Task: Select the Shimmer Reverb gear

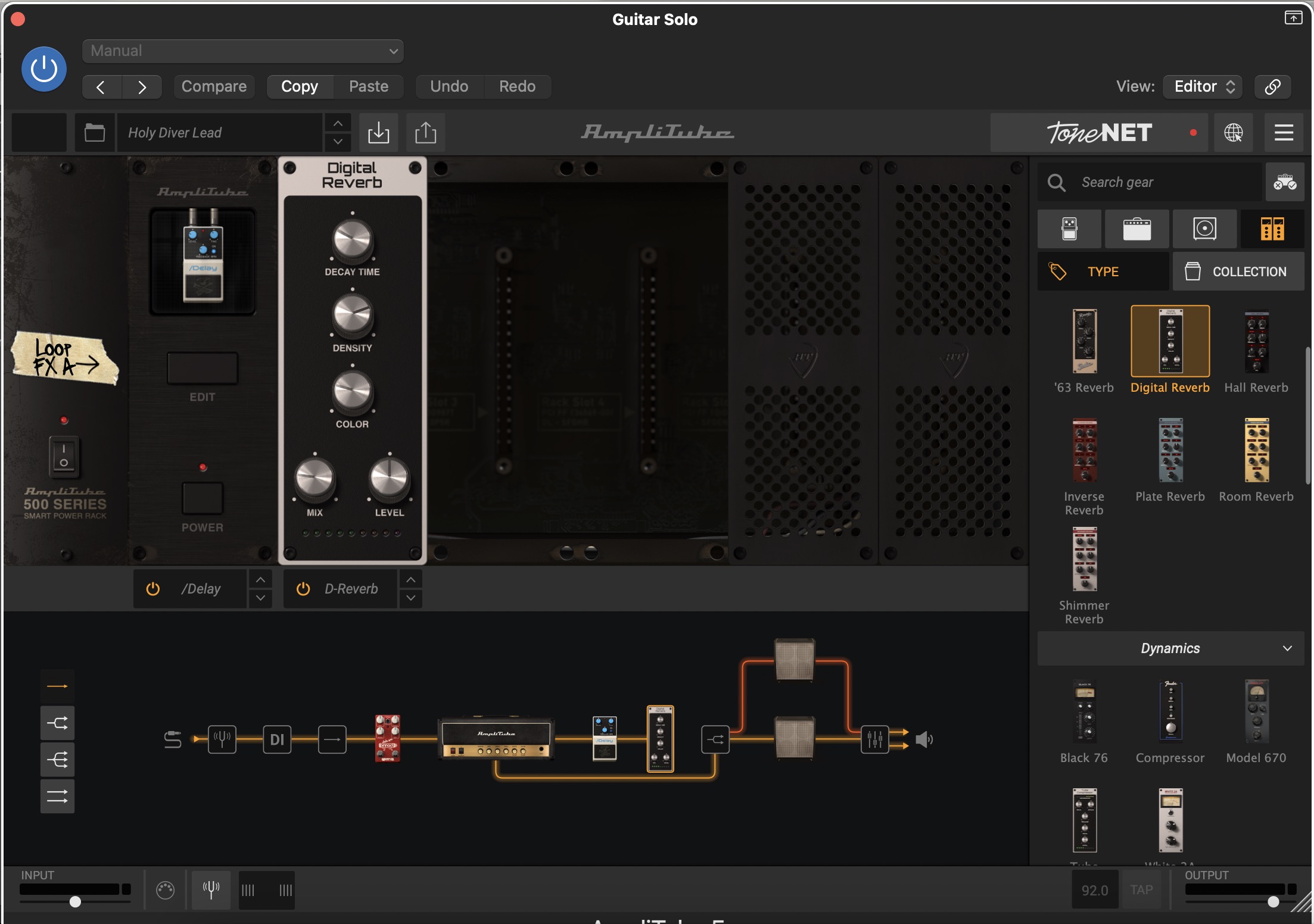Action: tap(1084, 575)
